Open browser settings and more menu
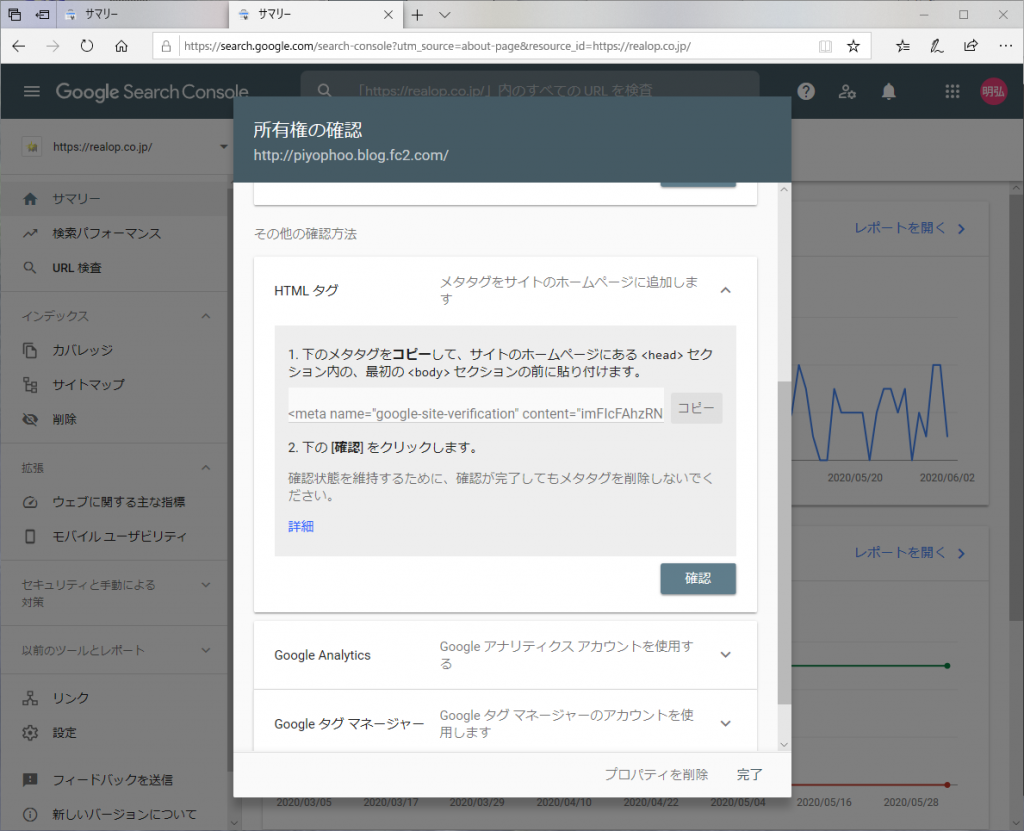 pos(1006,46)
